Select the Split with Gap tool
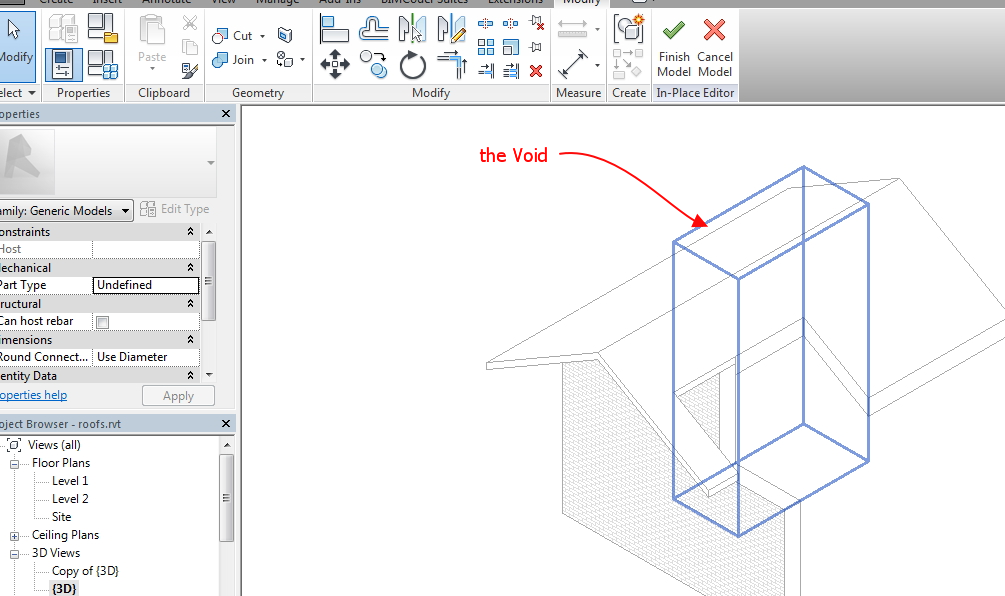This screenshot has height=596, width=1005. pyautogui.click(x=510, y=24)
